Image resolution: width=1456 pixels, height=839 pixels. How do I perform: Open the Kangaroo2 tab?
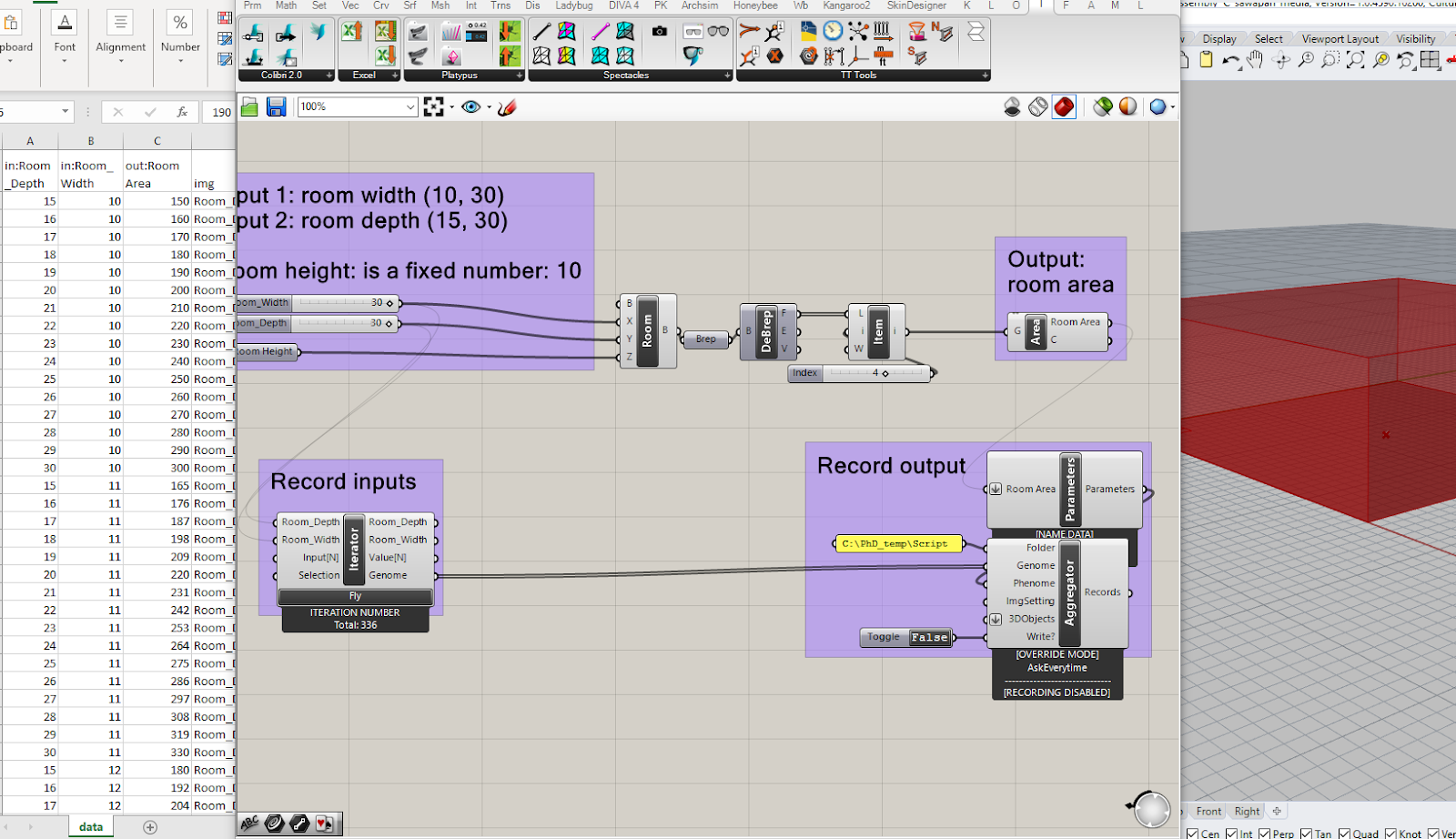click(846, 5)
